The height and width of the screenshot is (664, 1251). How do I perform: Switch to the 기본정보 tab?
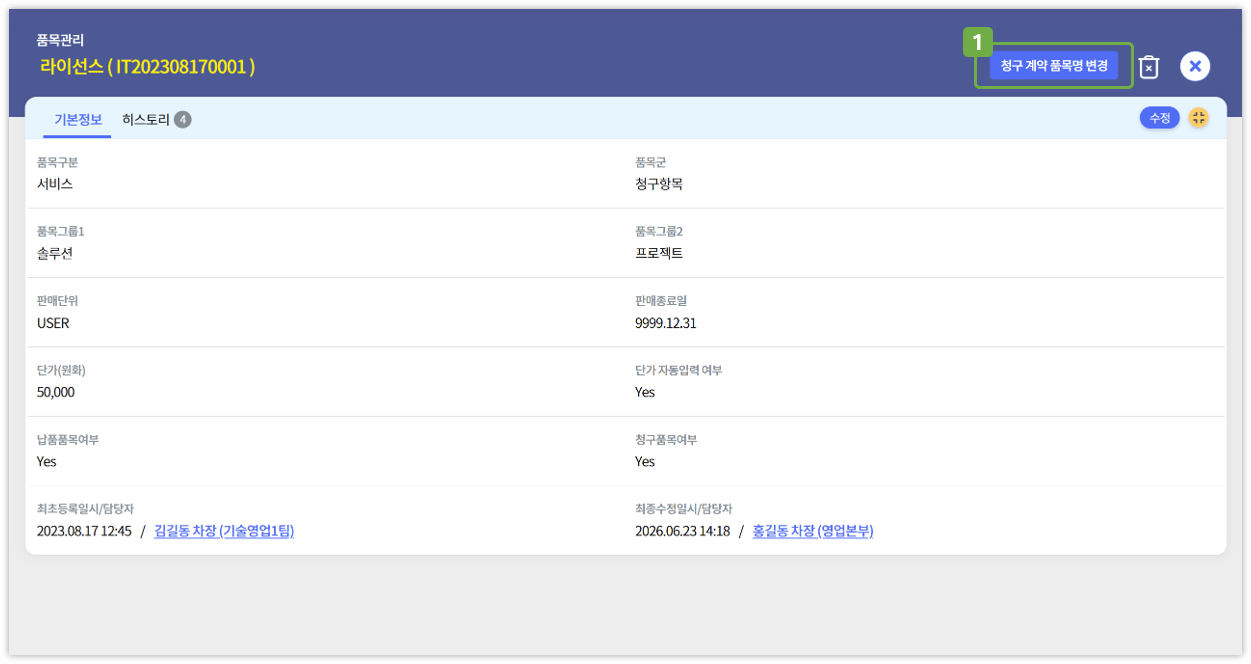(78, 120)
